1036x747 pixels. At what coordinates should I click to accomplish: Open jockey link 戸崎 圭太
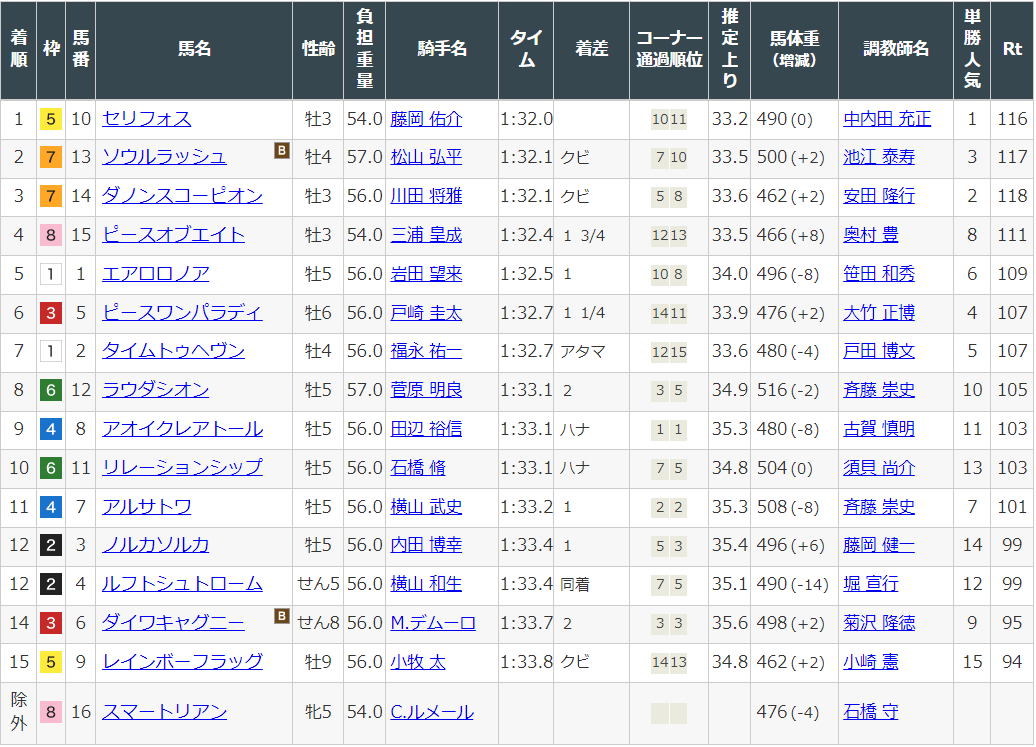426,313
